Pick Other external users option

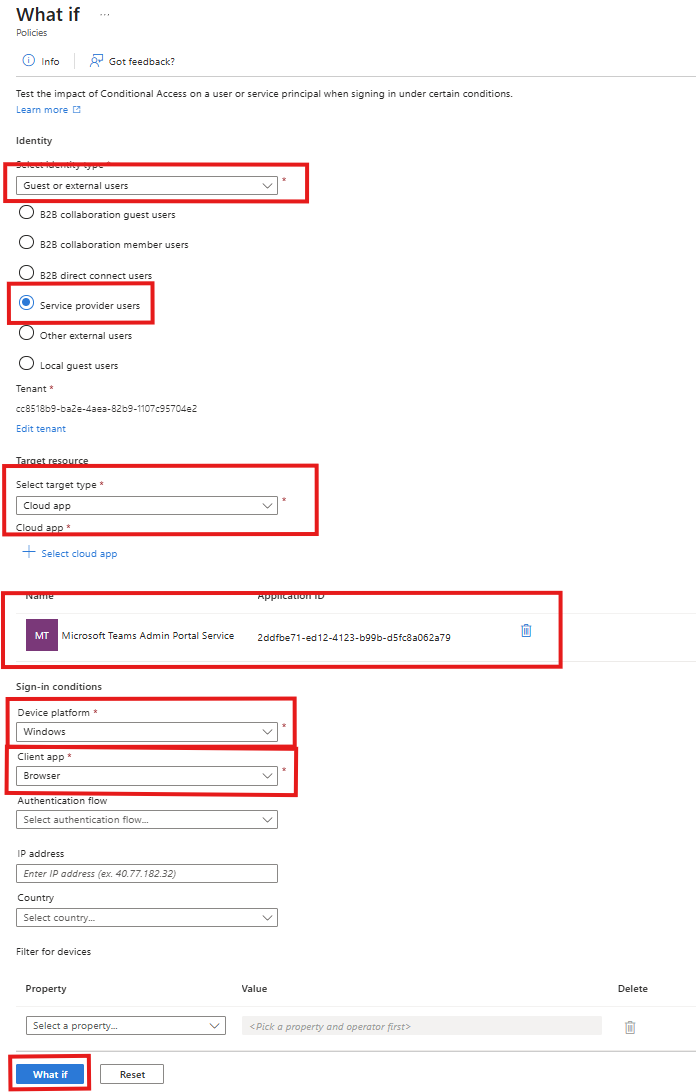[27, 334]
